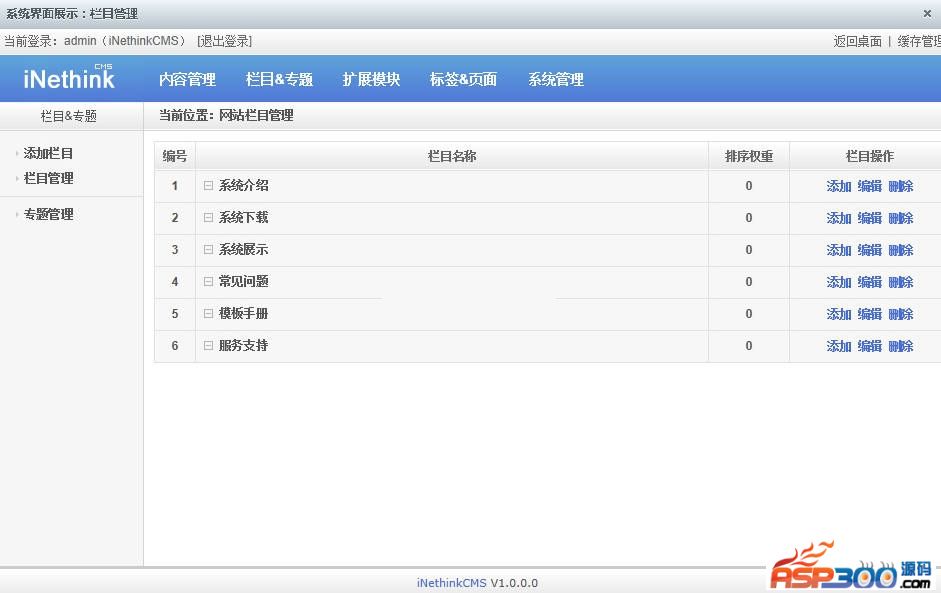The image size is (941, 593).
Task: Click 添加 for 模板手册 row
Action: click(838, 314)
